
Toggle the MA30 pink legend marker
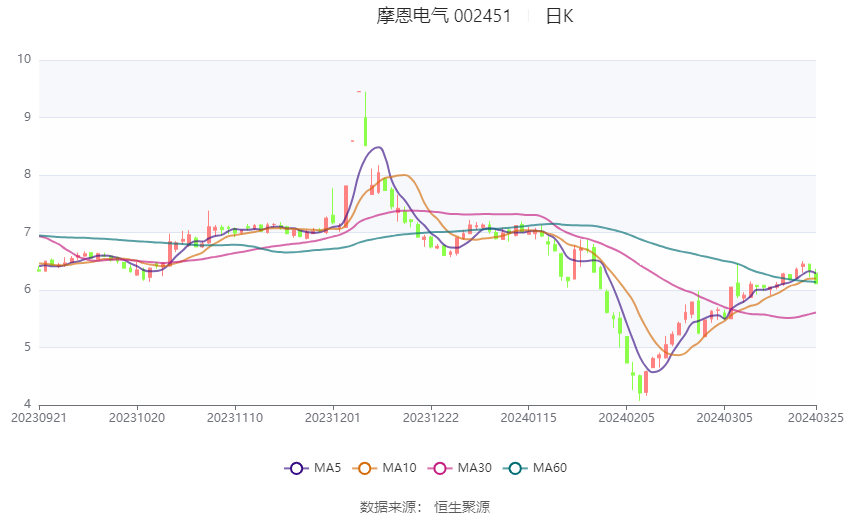point(440,468)
